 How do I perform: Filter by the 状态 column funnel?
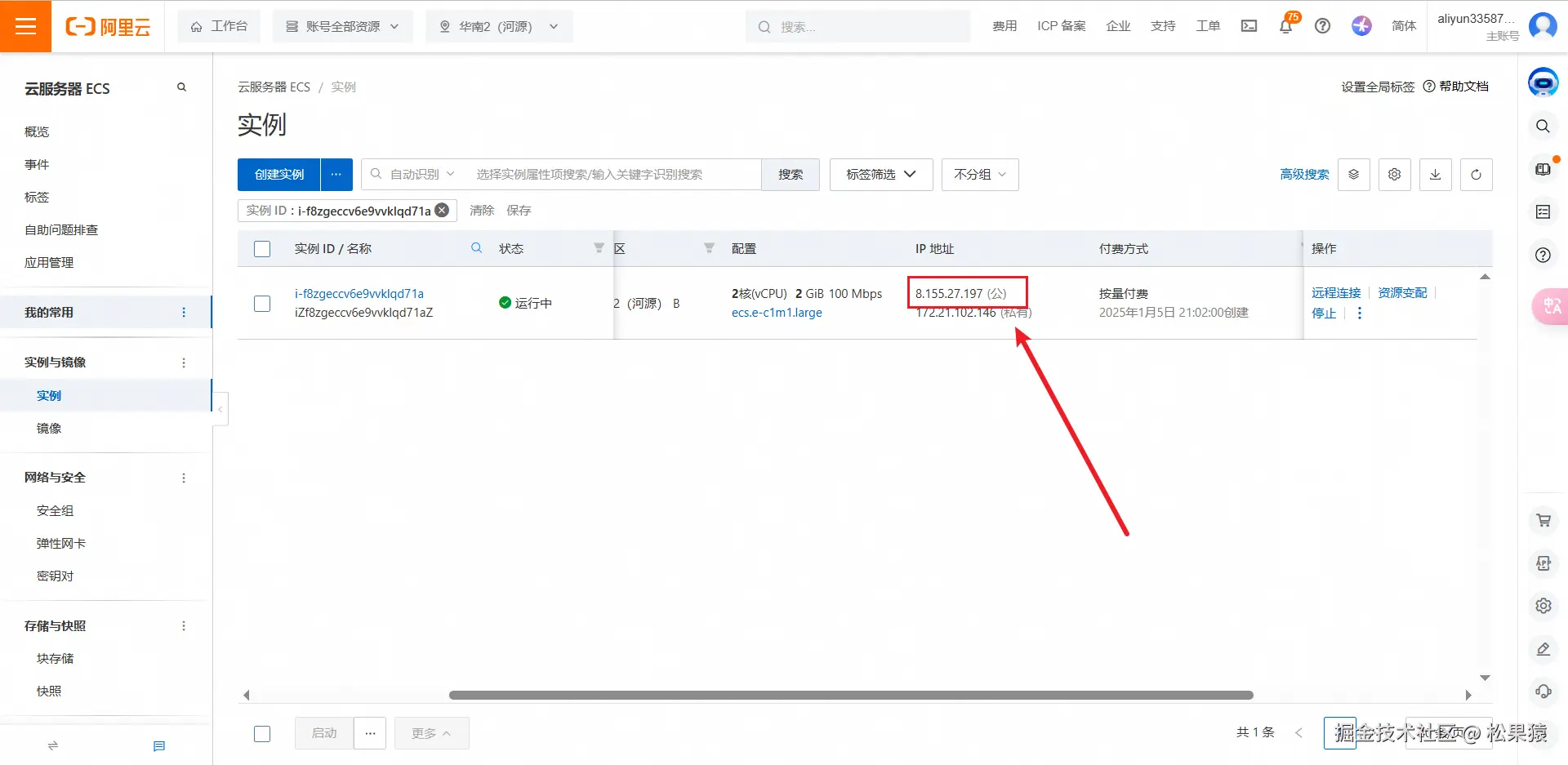click(x=599, y=248)
